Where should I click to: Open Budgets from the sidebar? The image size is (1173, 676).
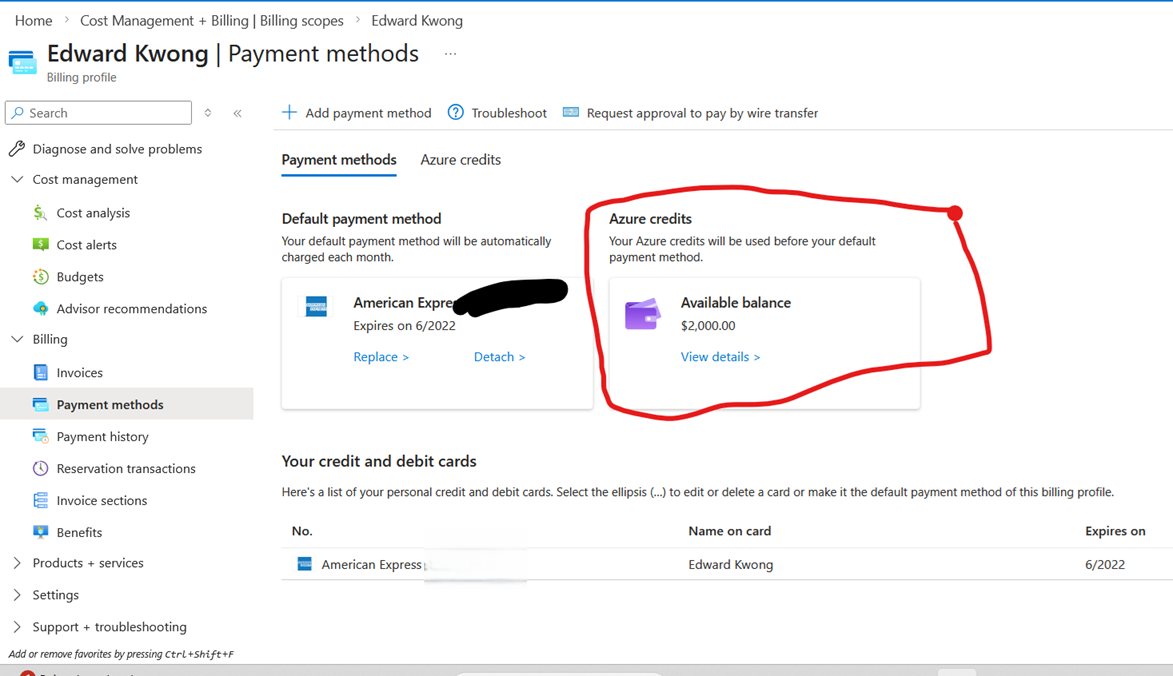[80, 277]
